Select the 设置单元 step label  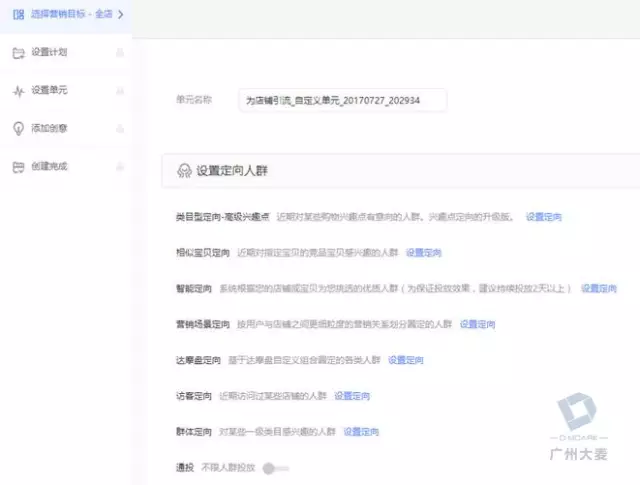pos(49,90)
